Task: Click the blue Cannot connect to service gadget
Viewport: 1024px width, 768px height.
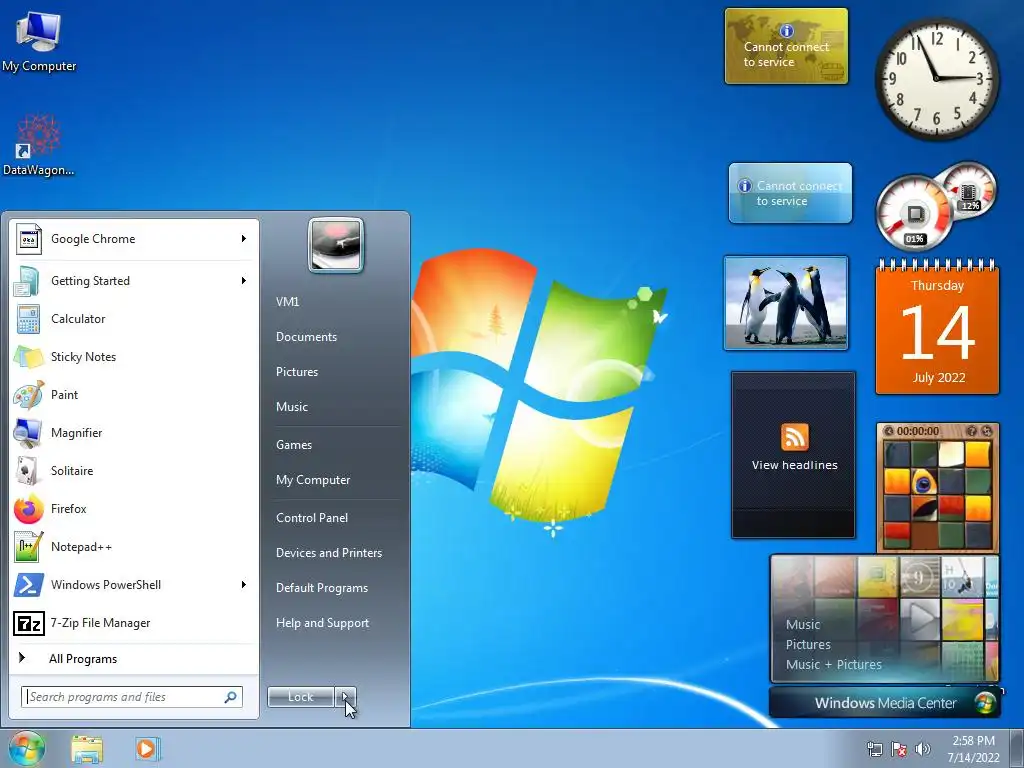Action: pyautogui.click(x=790, y=193)
